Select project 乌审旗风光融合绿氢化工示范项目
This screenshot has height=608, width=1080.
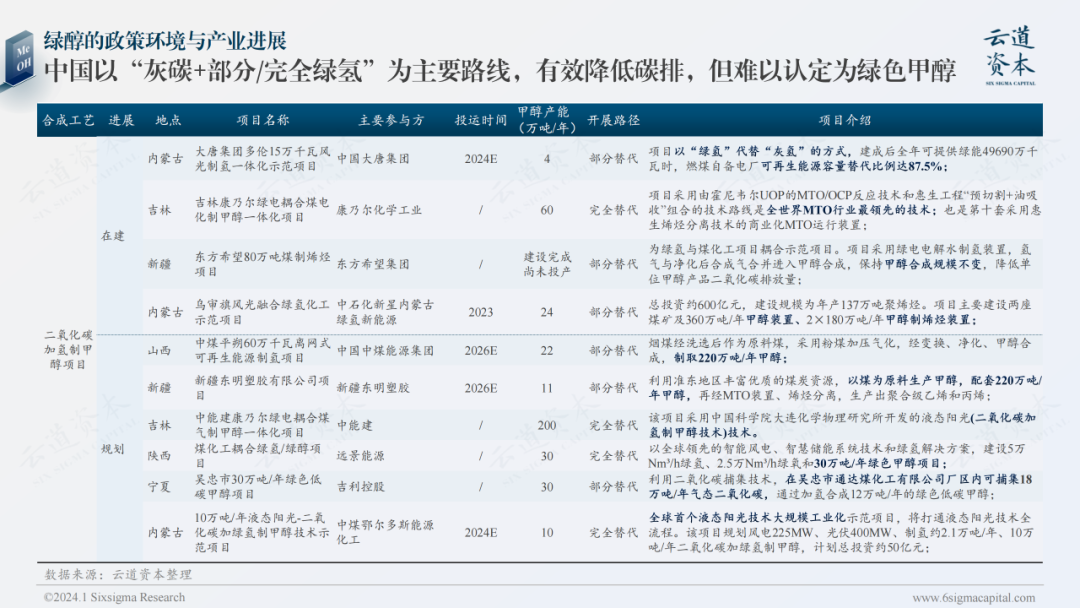pyautogui.click(x=262, y=312)
